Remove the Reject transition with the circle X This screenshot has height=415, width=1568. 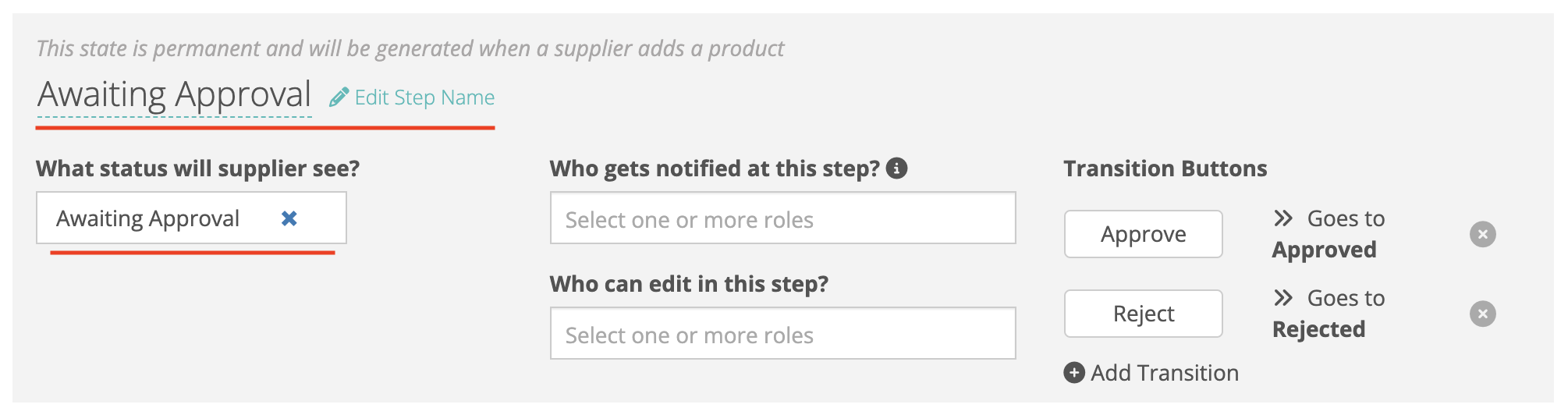(1483, 314)
